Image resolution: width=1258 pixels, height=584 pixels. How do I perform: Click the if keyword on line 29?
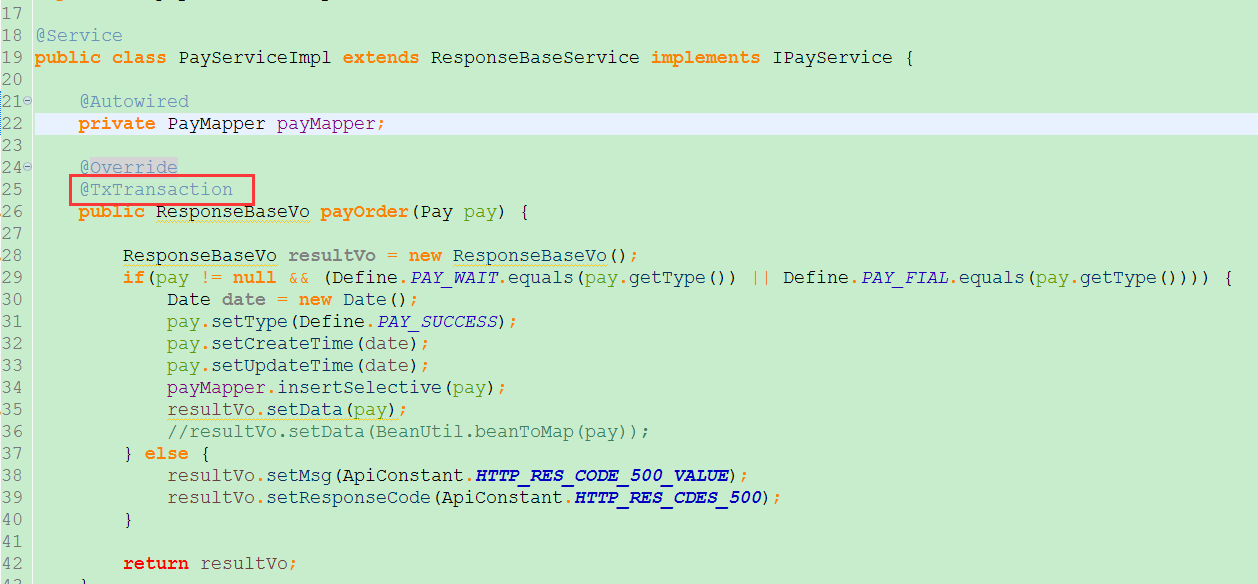(x=134, y=277)
